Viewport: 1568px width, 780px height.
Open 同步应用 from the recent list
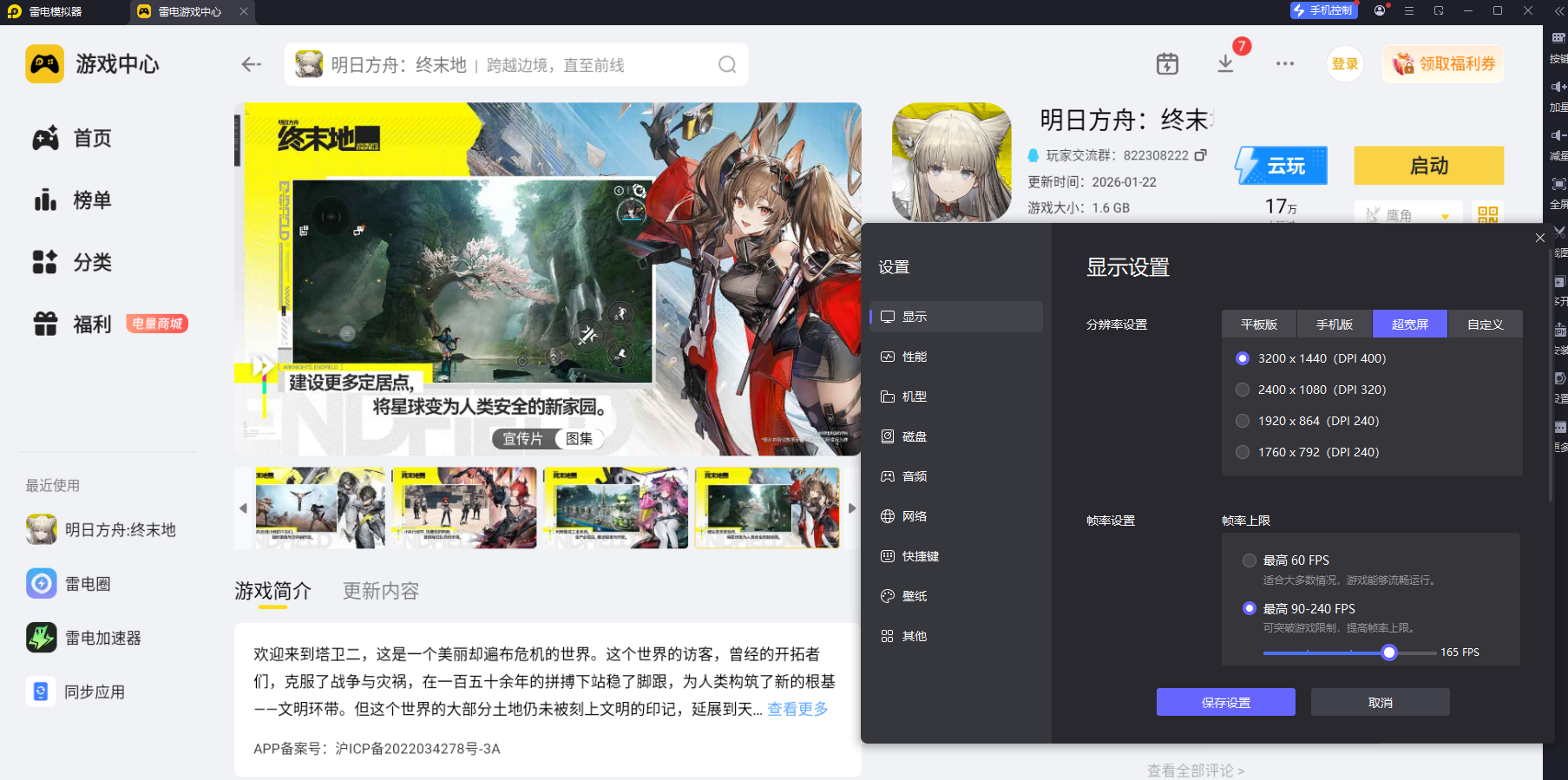coord(75,692)
